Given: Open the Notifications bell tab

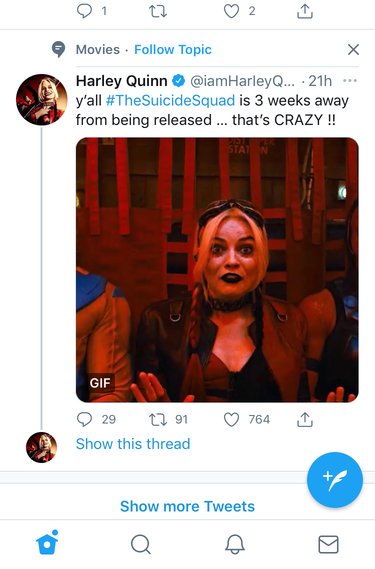Looking at the screenshot, I should [235, 544].
